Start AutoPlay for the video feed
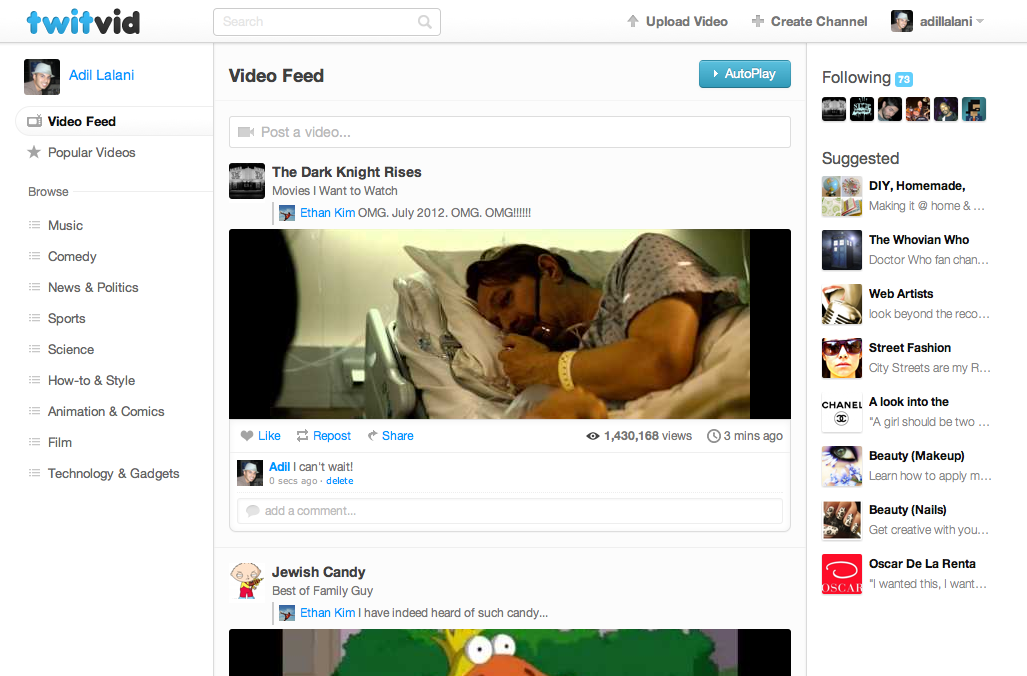This screenshot has width=1027, height=676. tap(744, 74)
